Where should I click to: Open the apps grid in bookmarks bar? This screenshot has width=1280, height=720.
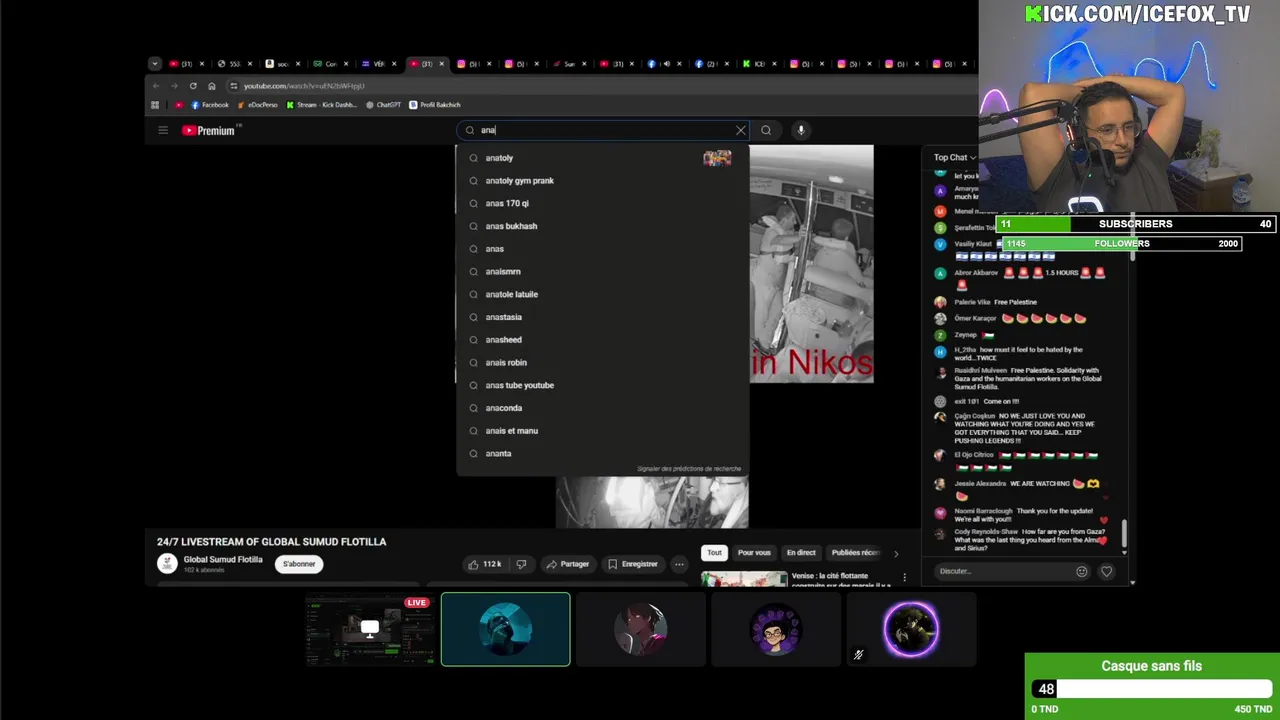[x=155, y=105]
